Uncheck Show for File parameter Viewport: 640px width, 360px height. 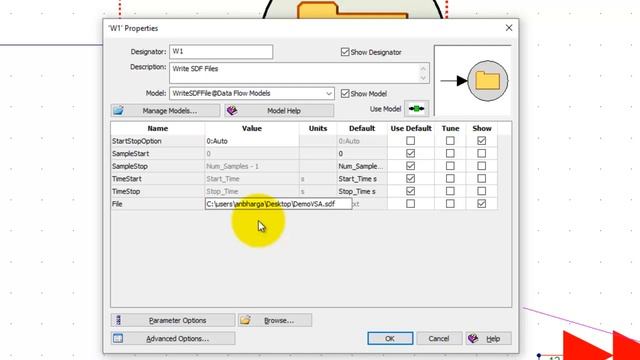tap(482, 204)
